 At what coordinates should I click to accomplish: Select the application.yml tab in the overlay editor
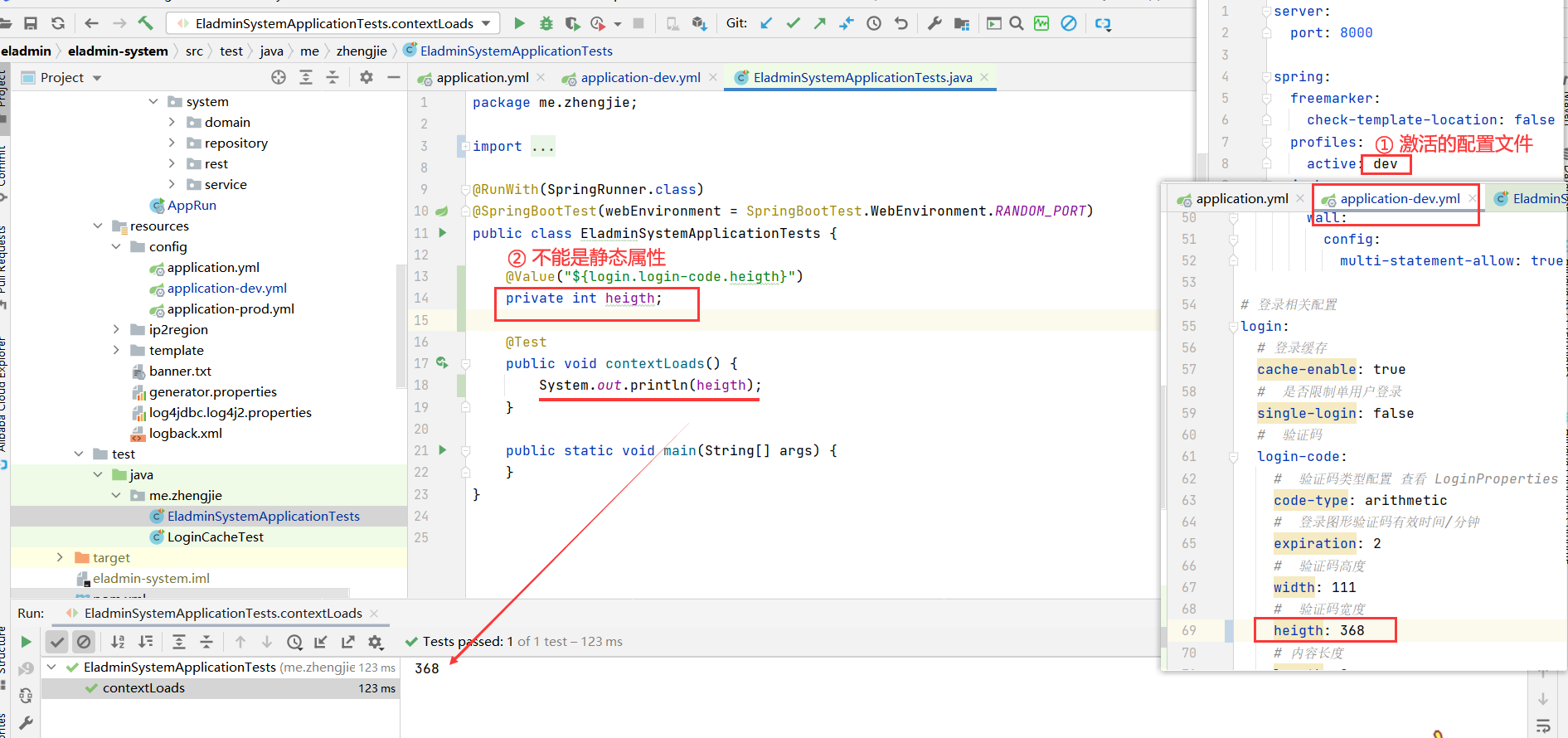[x=1241, y=199]
